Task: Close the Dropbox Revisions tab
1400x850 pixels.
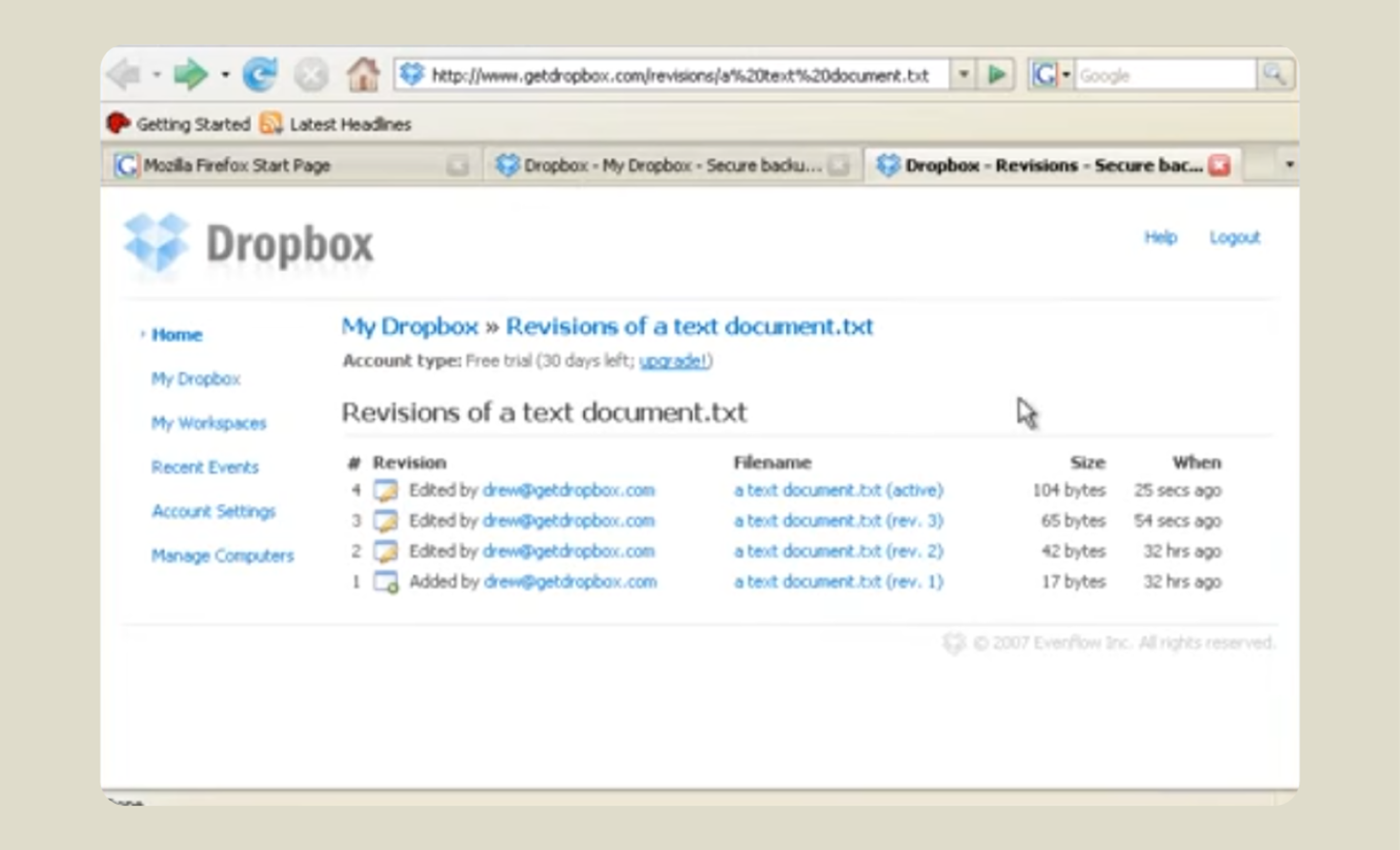Action: pyautogui.click(x=1219, y=165)
